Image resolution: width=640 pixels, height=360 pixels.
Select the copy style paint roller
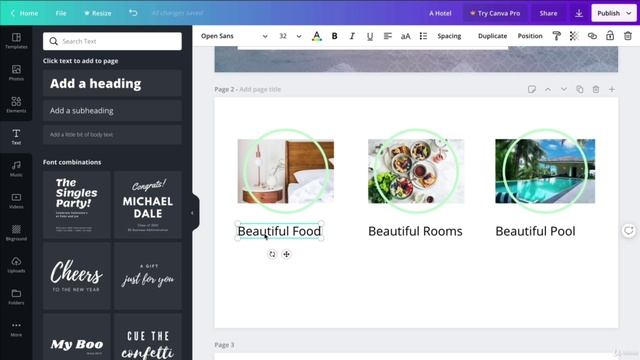pyautogui.click(x=556, y=36)
